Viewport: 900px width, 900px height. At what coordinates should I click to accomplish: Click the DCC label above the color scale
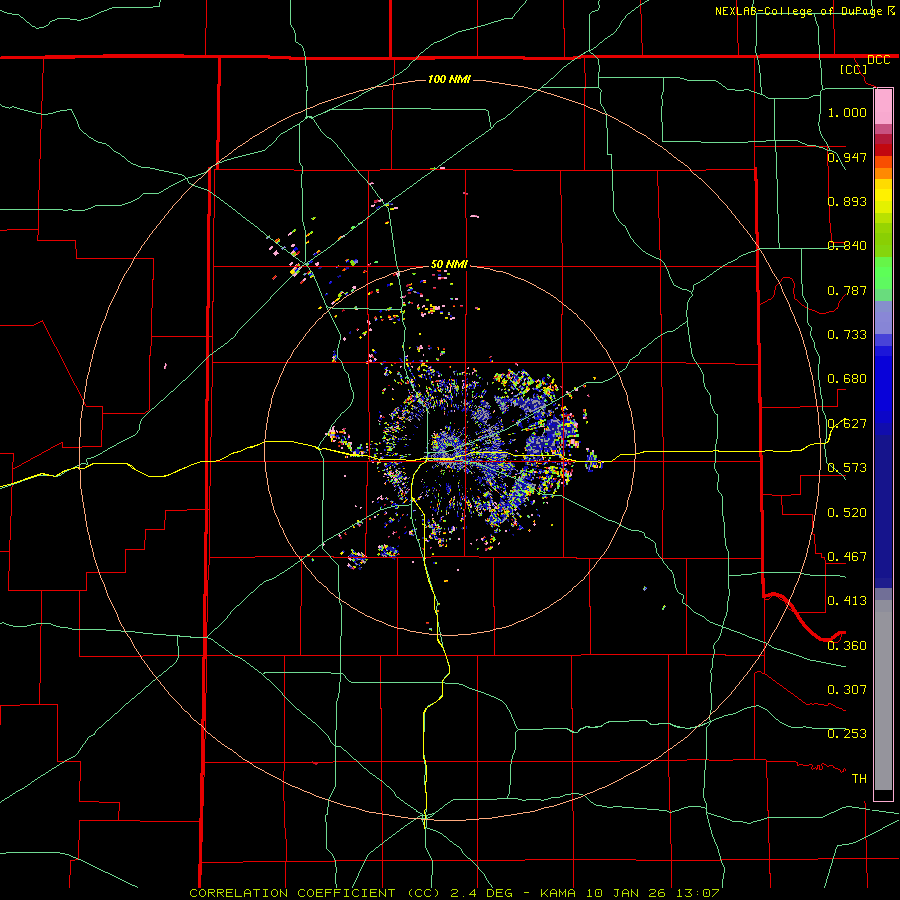879,60
